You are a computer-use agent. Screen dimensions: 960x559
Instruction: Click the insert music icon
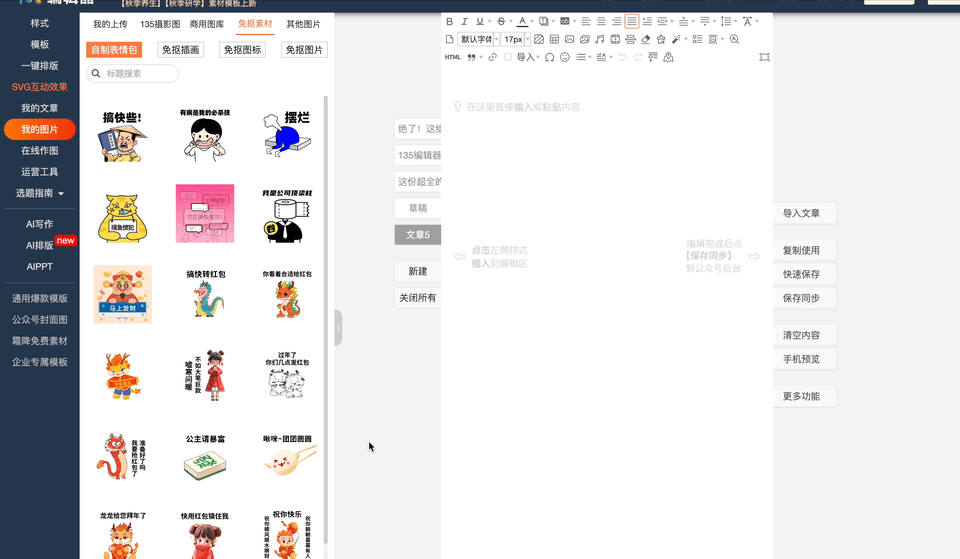coord(599,39)
